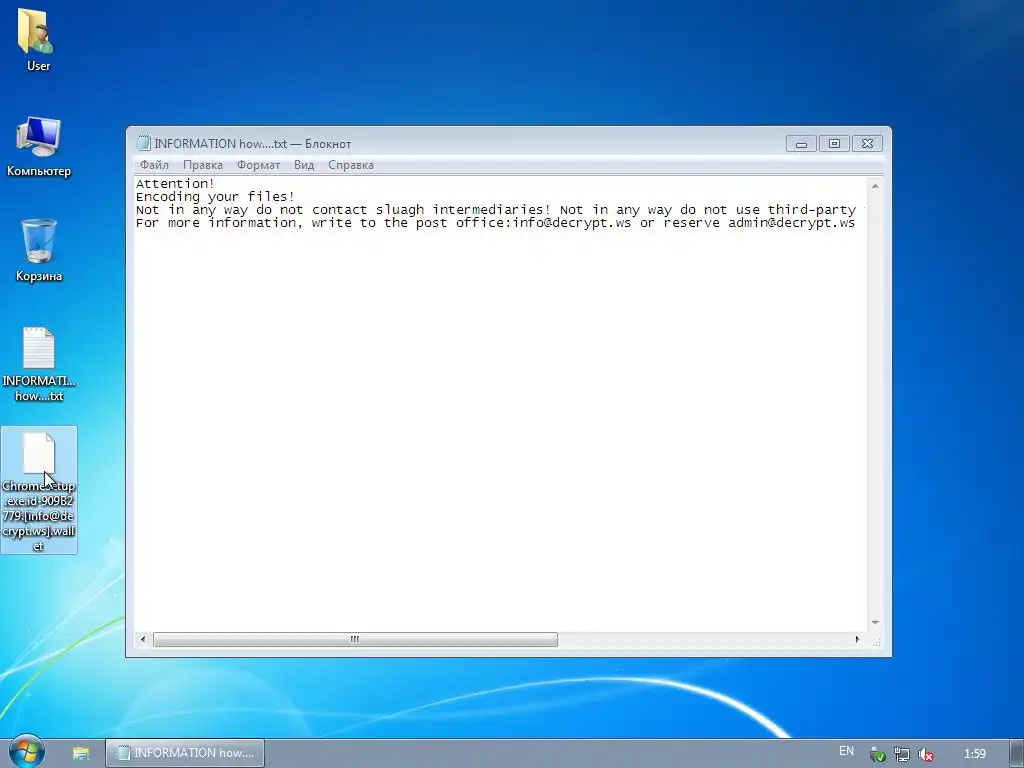Click the 'Attention!' text line

point(175,184)
